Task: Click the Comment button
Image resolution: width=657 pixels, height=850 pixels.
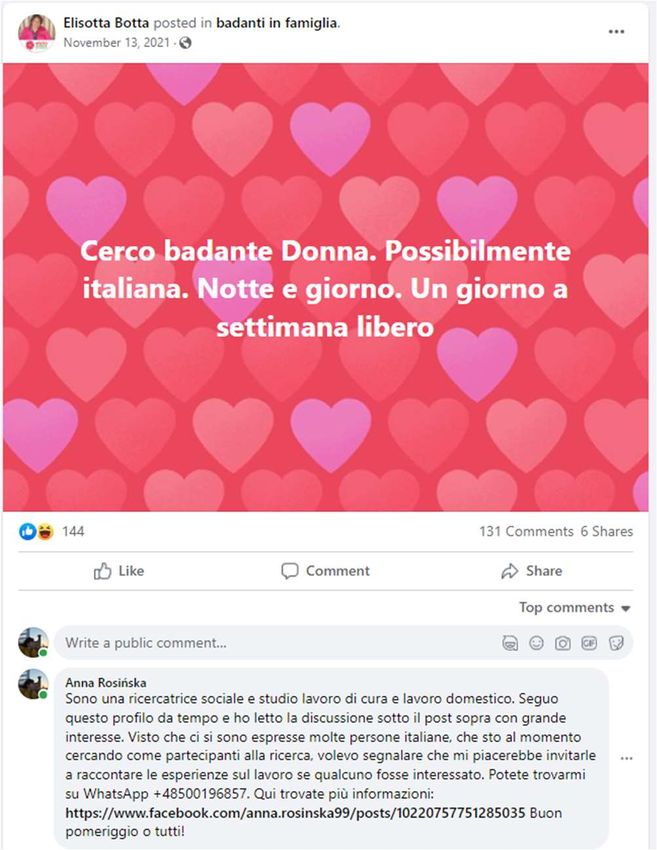Action: 325,571
